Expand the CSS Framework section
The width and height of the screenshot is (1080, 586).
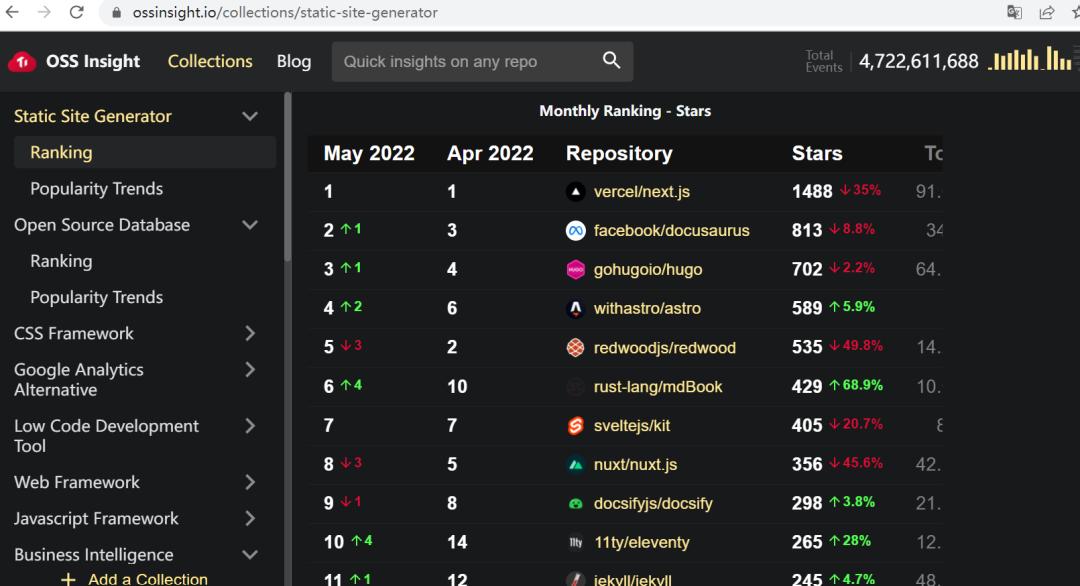point(250,333)
